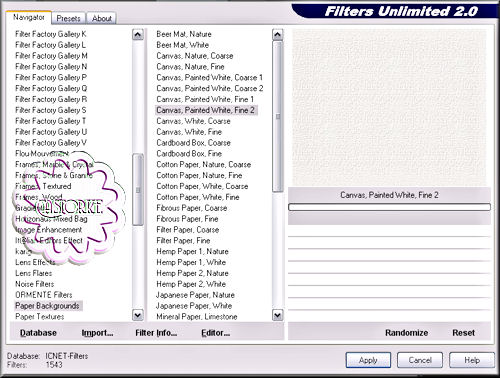The height and width of the screenshot is (378, 500).
Task: Click up arrow of category list scrollbar
Action: click(138, 35)
